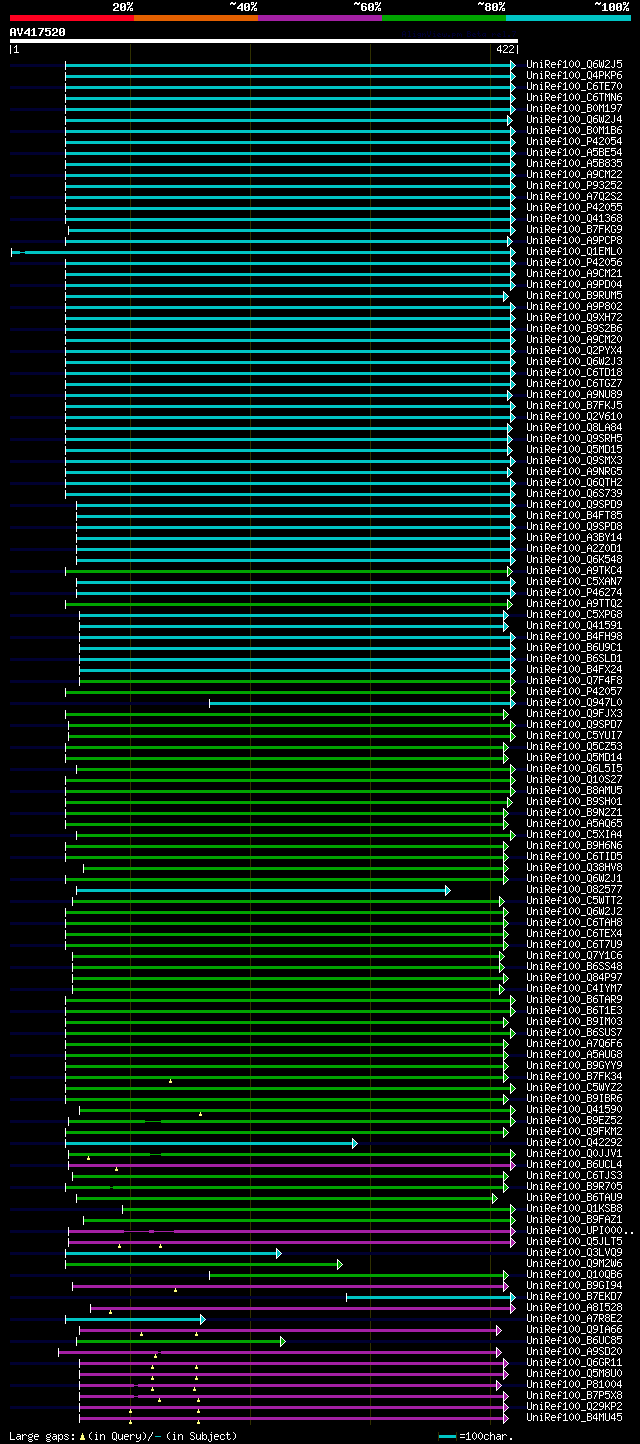640x1444 pixels.
Task: Select hit label UniRef100_C6TGZ7
Action: click(574, 383)
